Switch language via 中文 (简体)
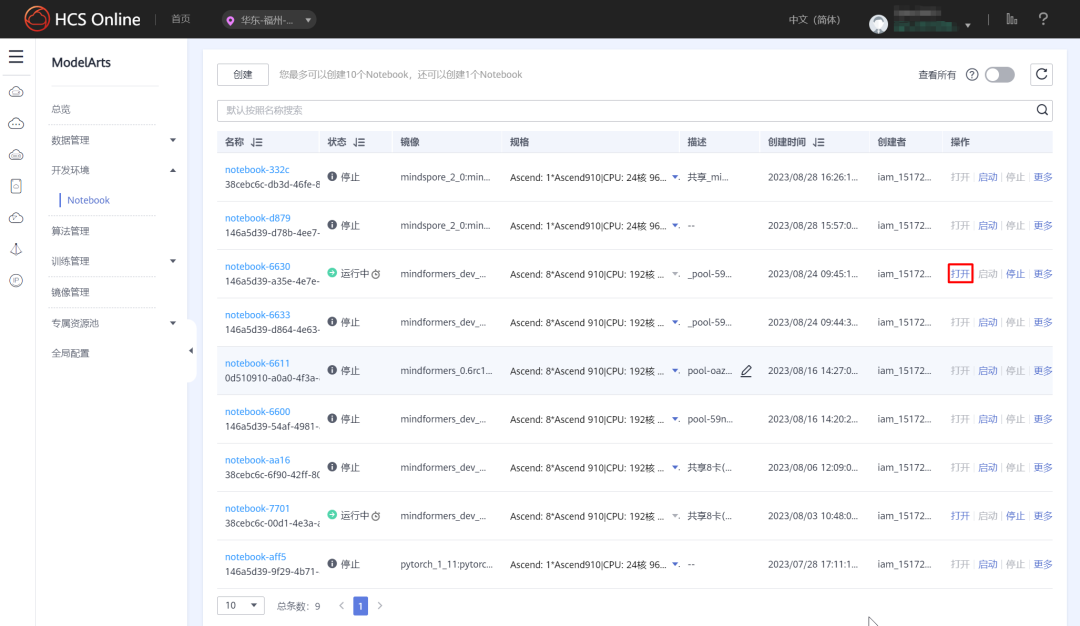The width and height of the screenshot is (1080, 626). point(814,20)
